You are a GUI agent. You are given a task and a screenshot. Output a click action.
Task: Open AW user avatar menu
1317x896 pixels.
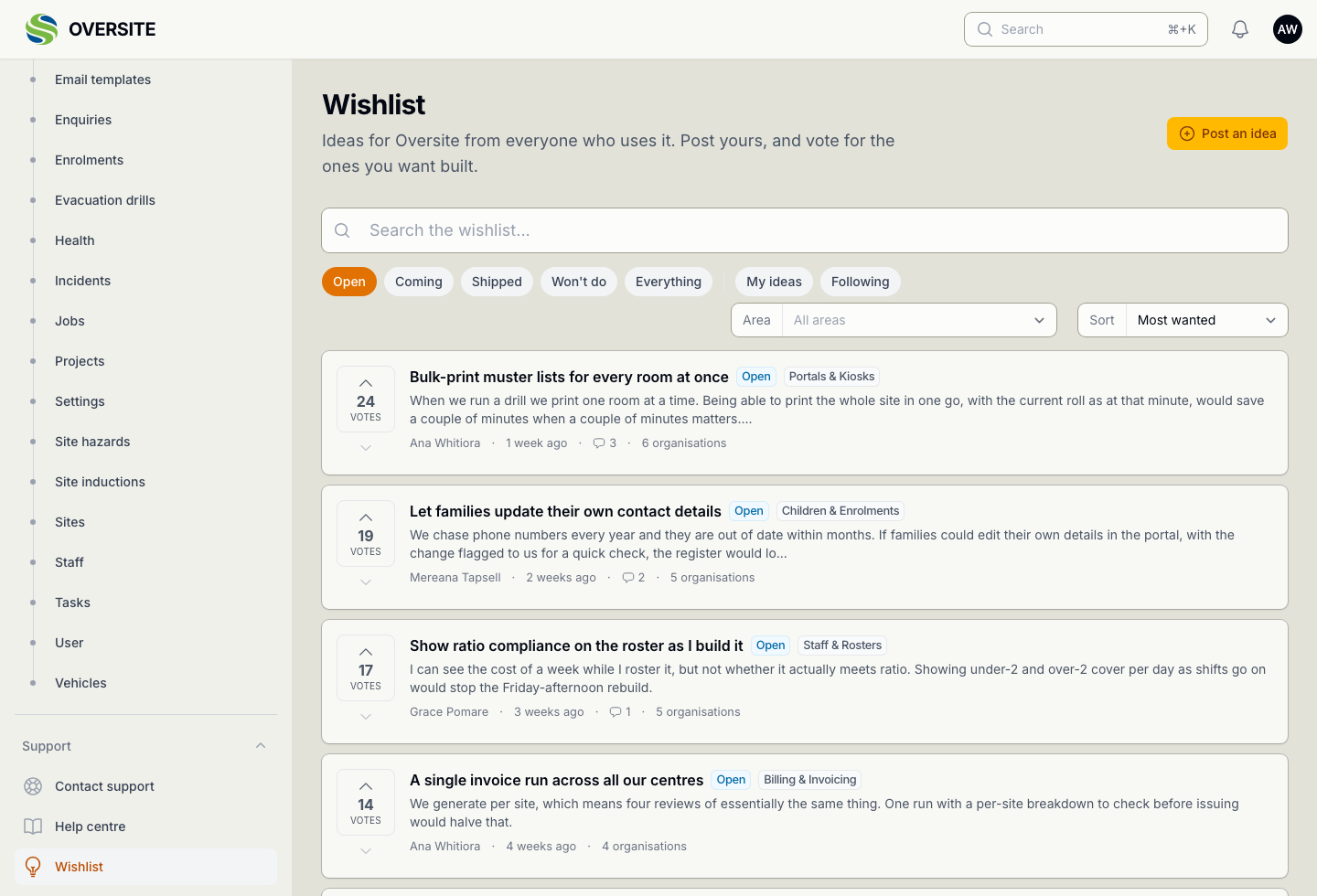point(1288,29)
